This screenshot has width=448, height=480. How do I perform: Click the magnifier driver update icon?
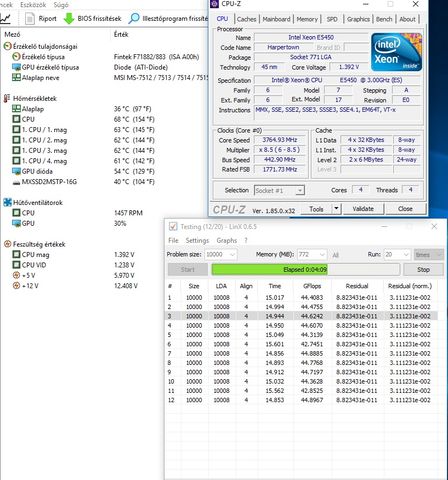click(134, 18)
